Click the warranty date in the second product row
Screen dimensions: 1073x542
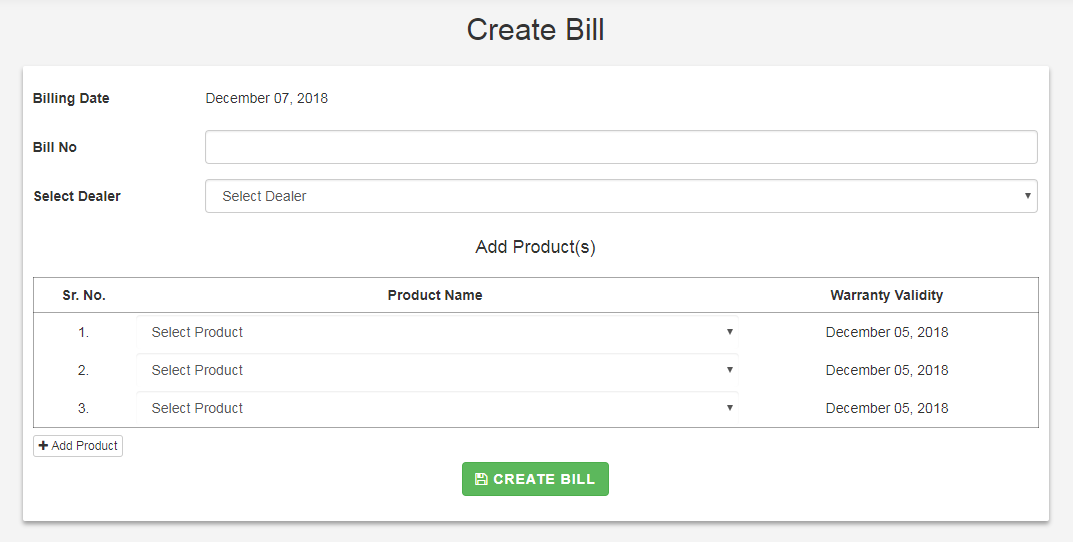coord(887,370)
